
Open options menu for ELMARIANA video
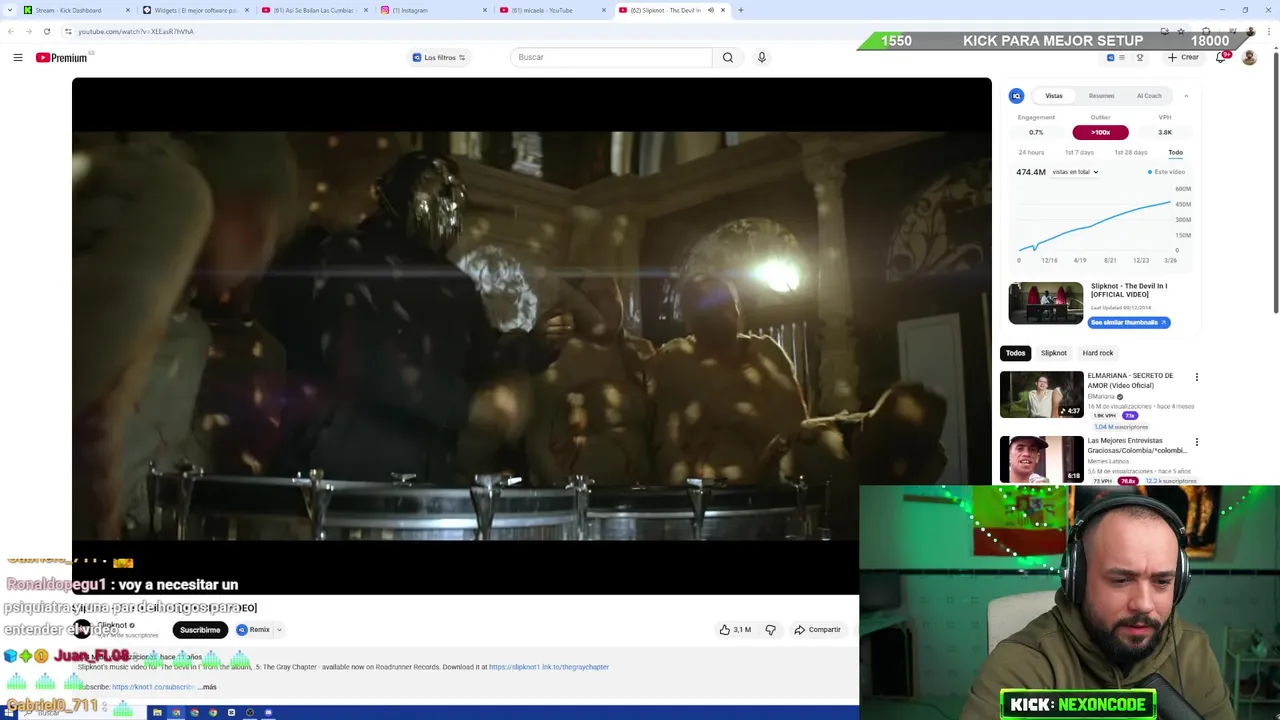1196,378
